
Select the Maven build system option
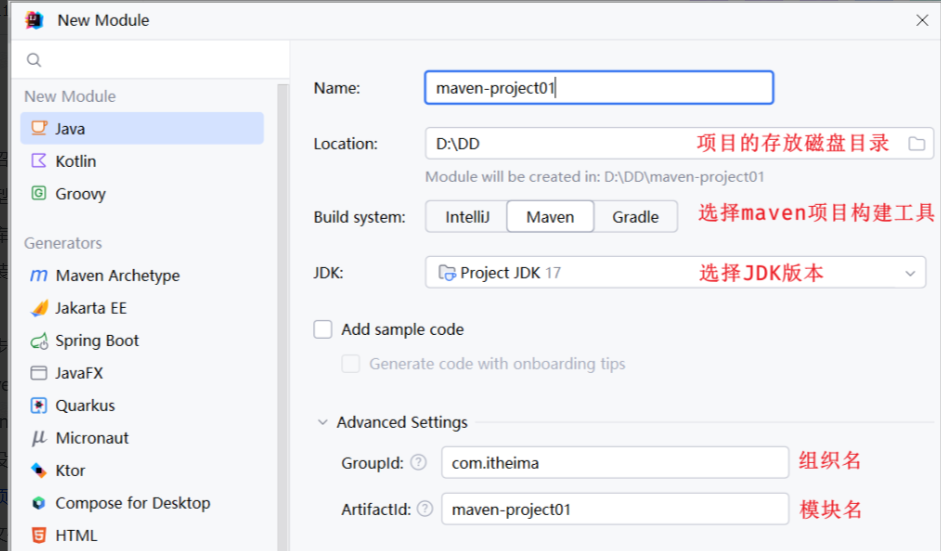click(550, 217)
